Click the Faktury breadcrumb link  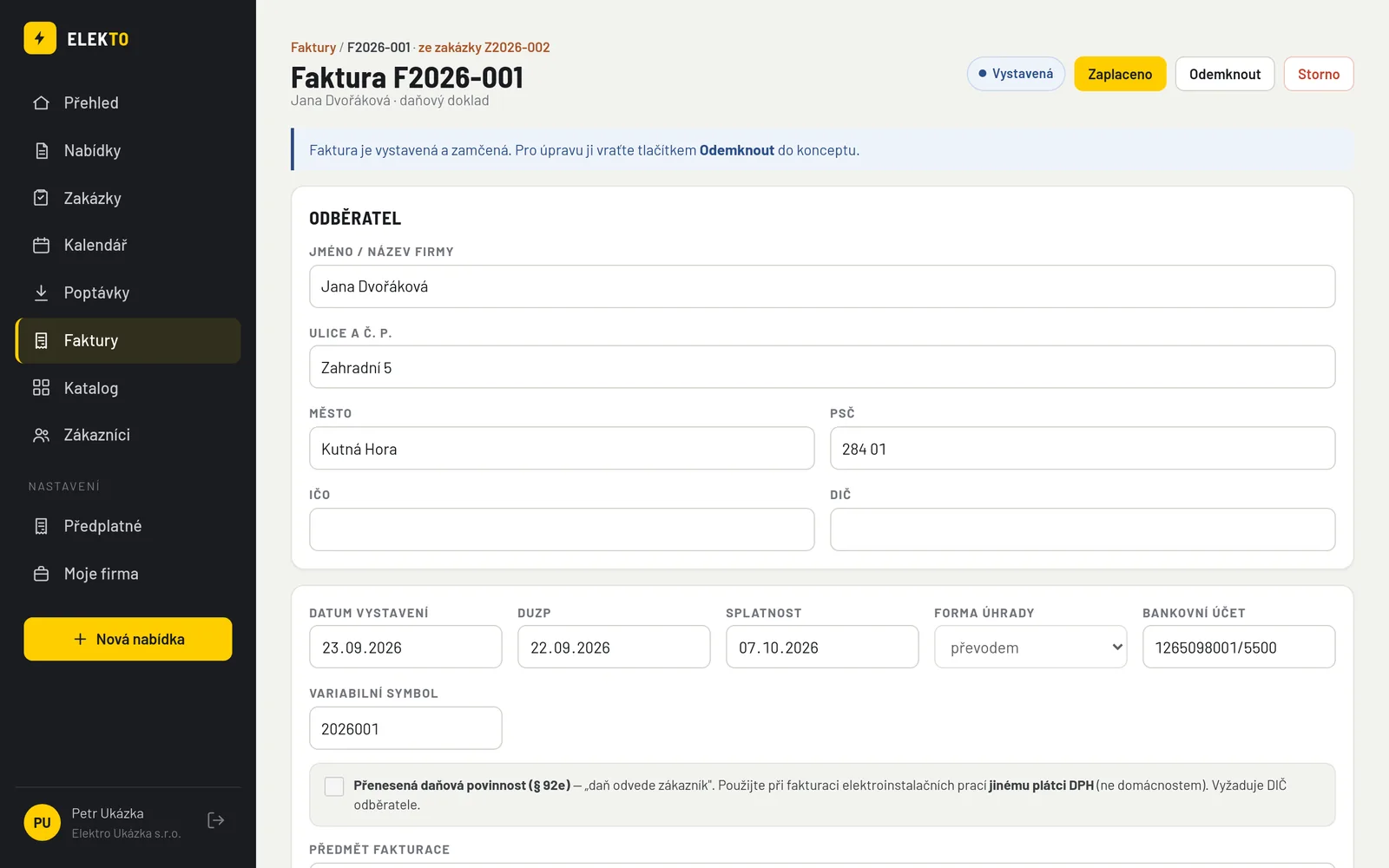(313, 48)
